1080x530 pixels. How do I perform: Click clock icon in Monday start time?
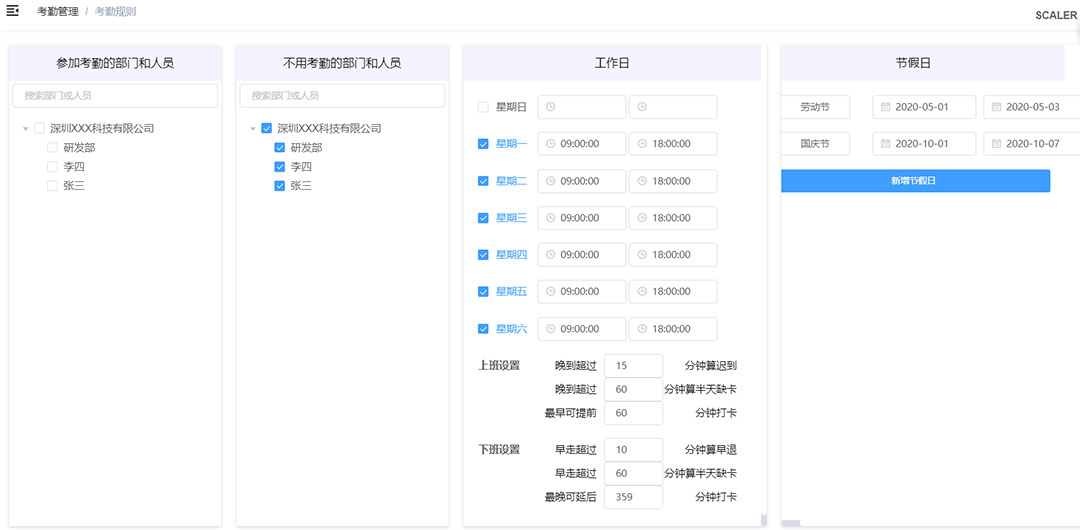[550, 144]
